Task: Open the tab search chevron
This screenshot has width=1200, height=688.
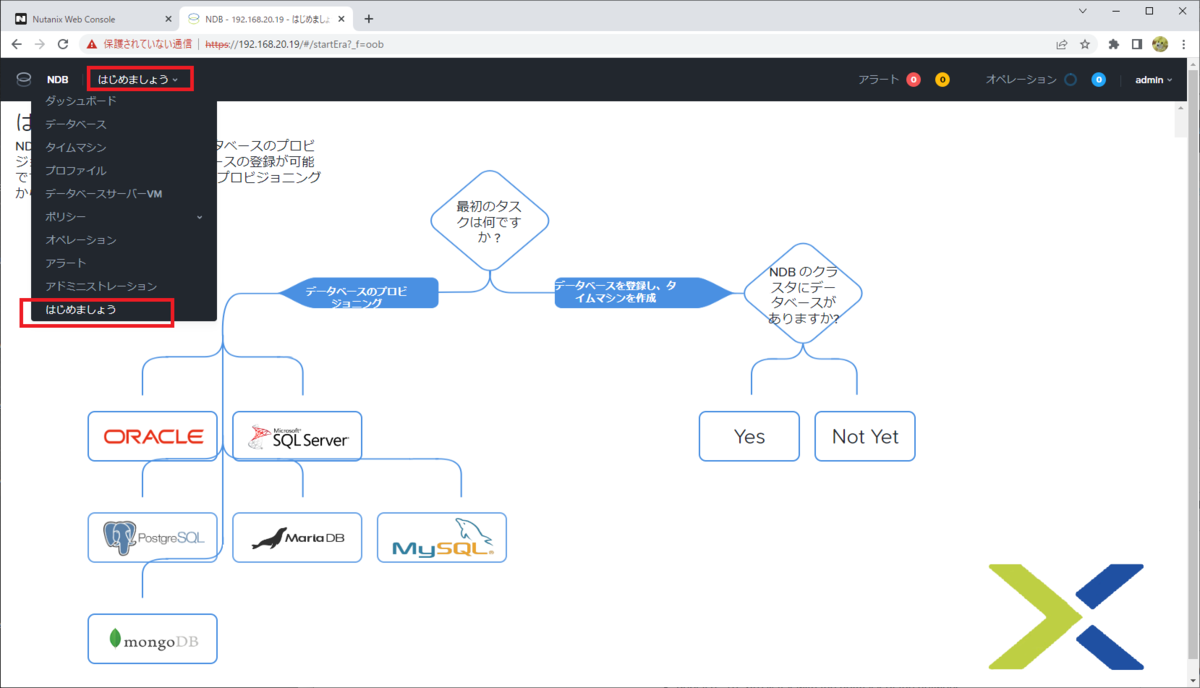Action: point(1085,10)
